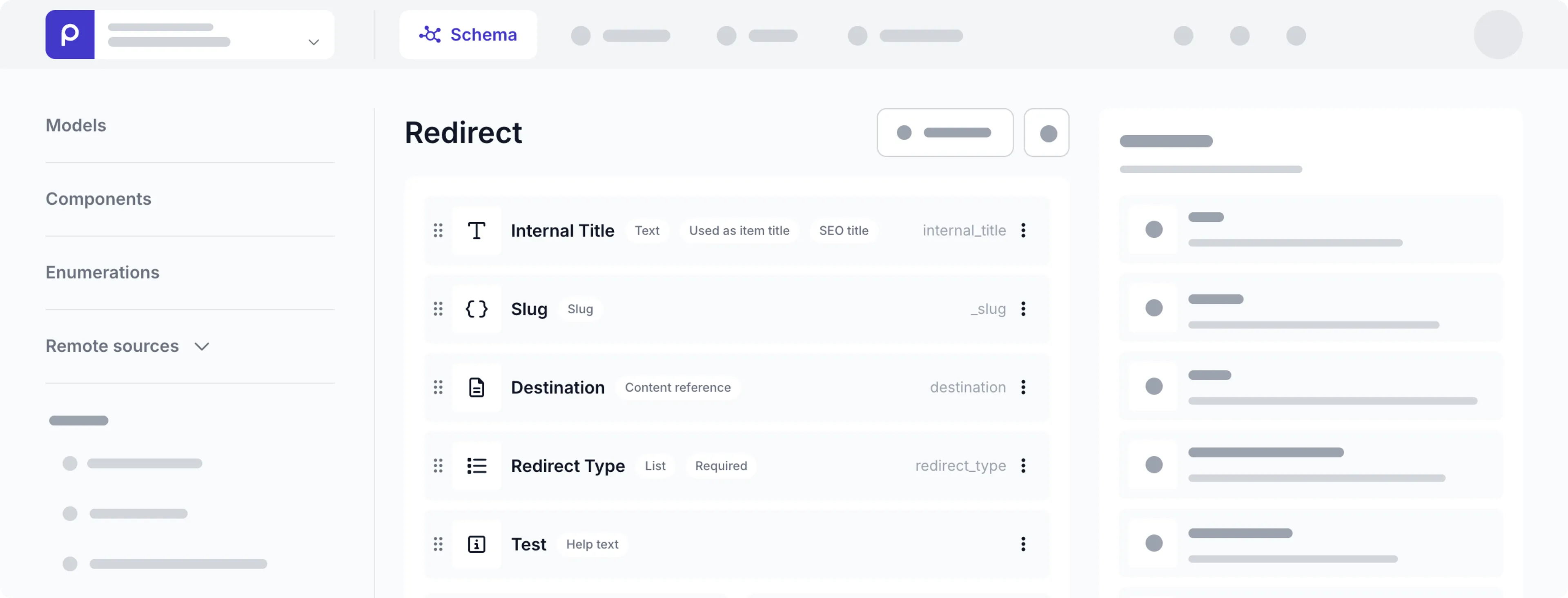The height and width of the screenshot is (598, 1568).
Task: Switch to the Schema tab
Action: point(468,35)
